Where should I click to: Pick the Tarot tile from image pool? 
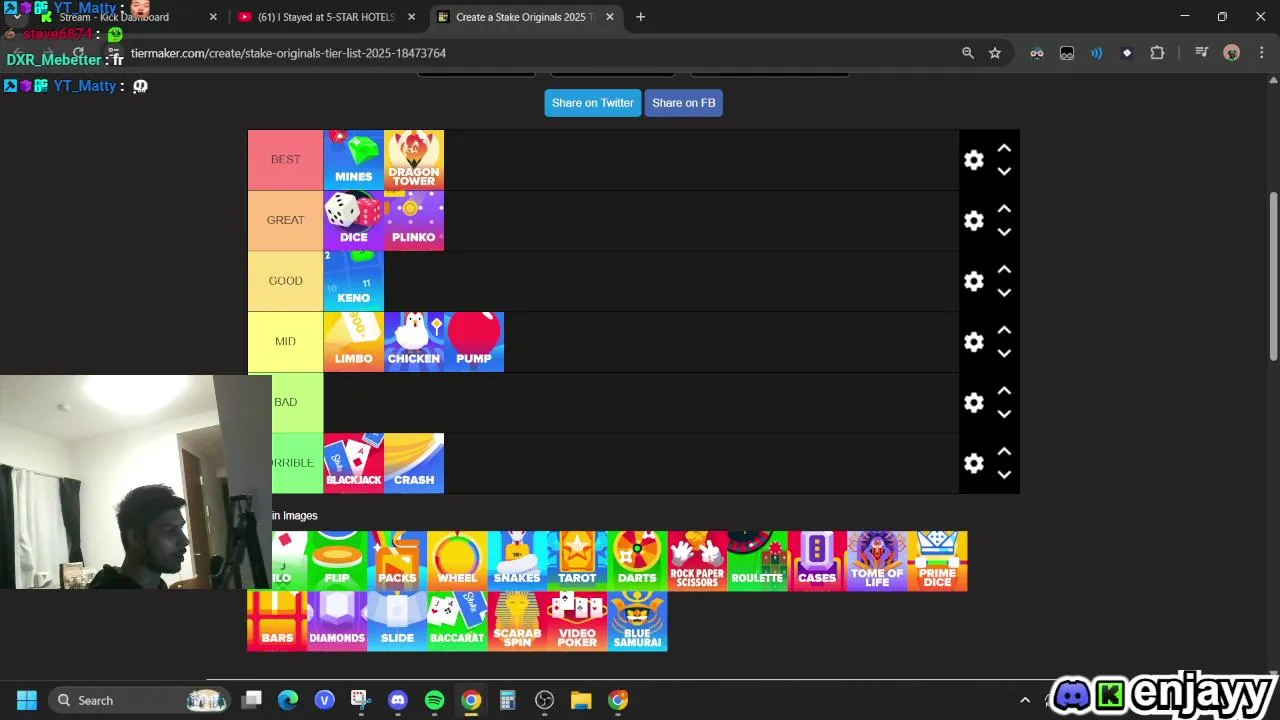click(x=577, y=561)
